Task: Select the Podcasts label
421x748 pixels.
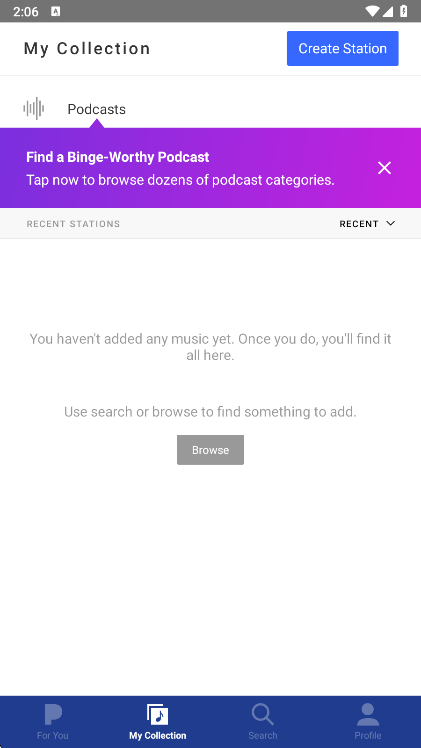Action: tap(97, 109)
